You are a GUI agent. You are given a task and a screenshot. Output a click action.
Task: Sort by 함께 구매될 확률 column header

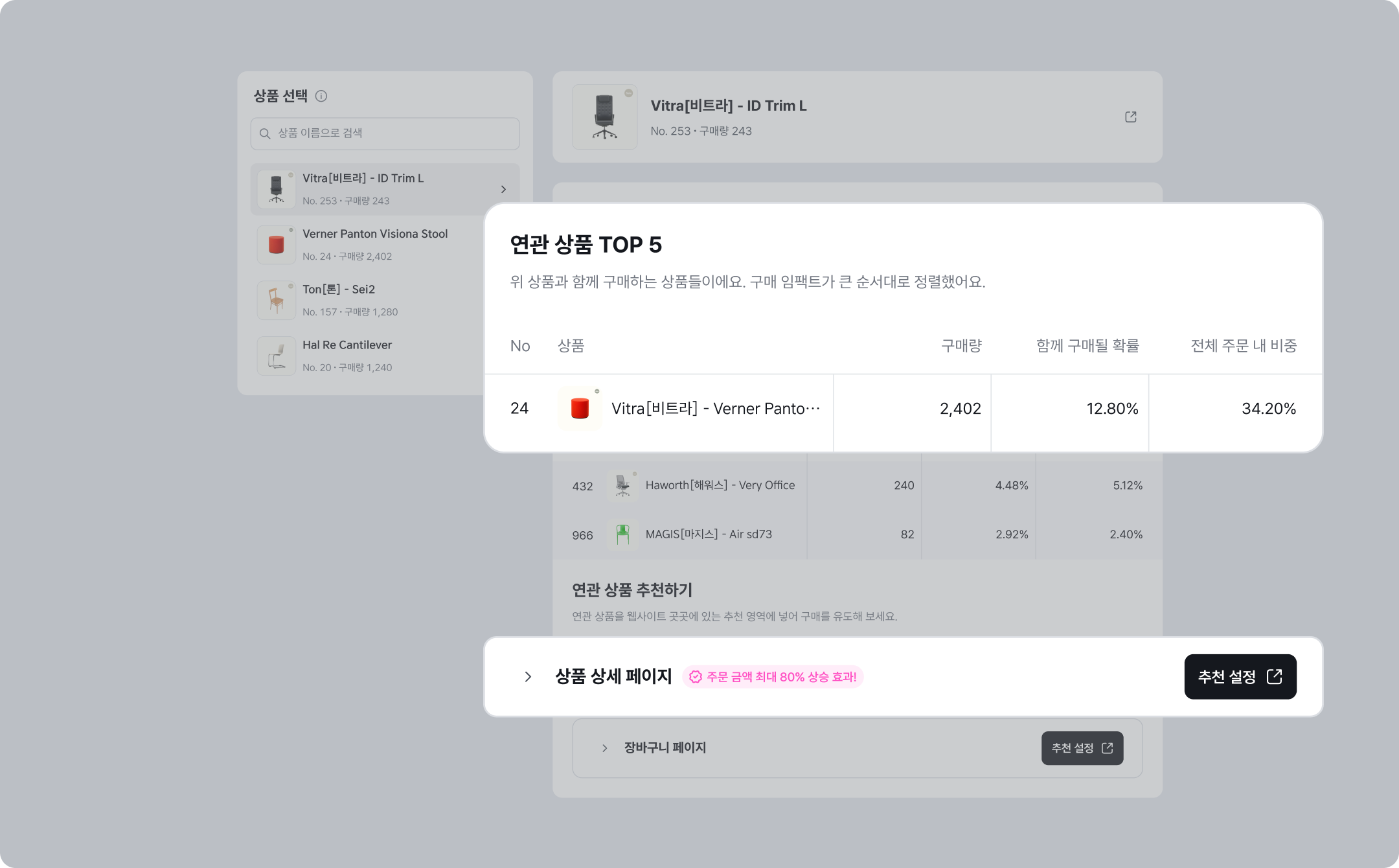pos(1087,346)
